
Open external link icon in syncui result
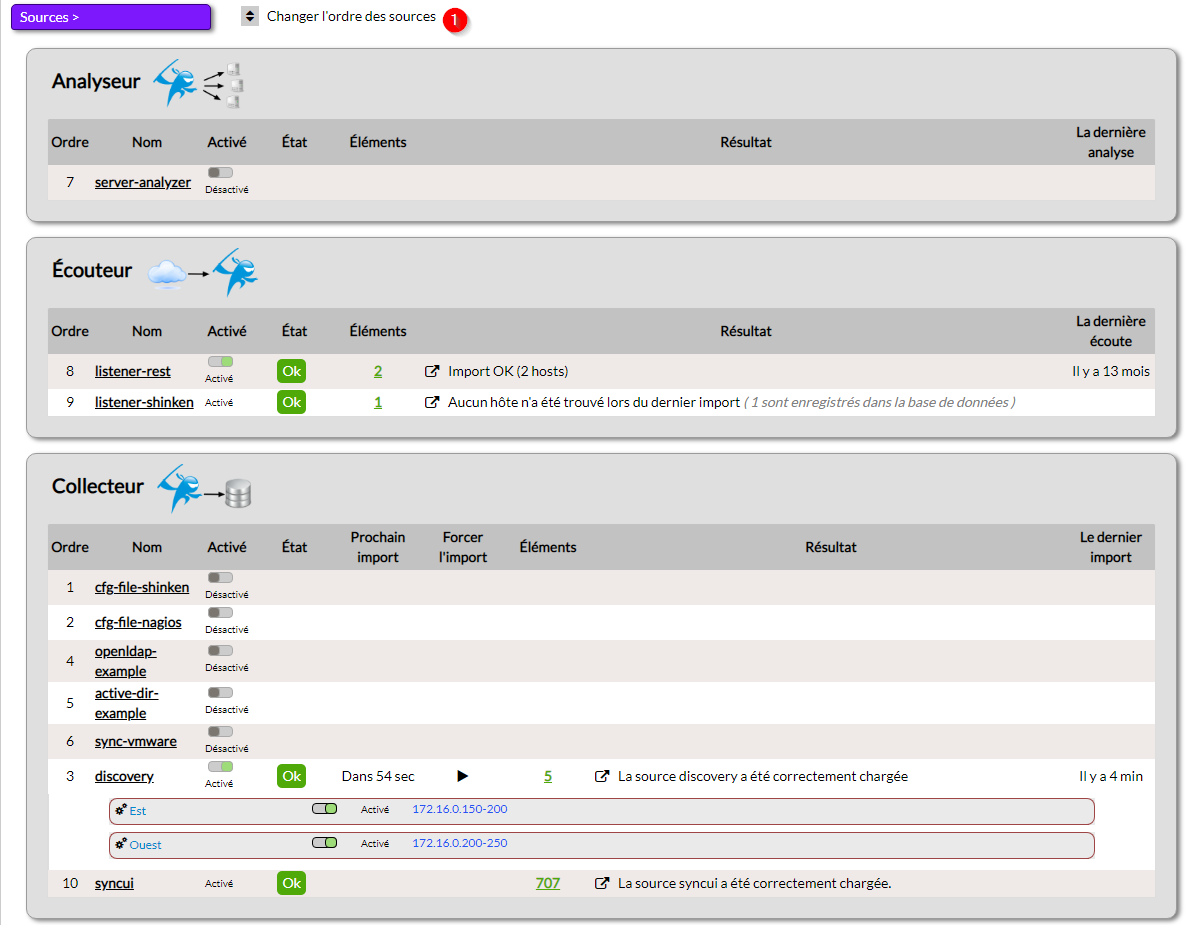tap(602, 884)
